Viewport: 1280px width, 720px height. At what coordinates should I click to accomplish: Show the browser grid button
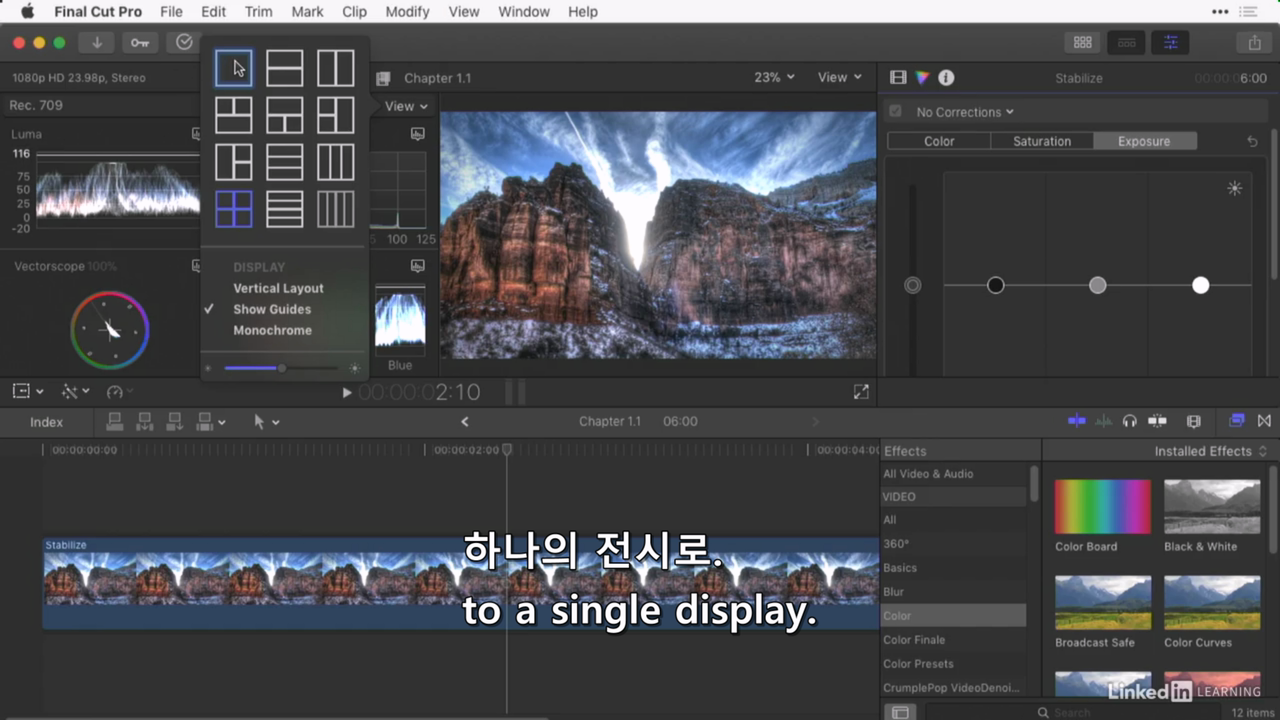1082,42
